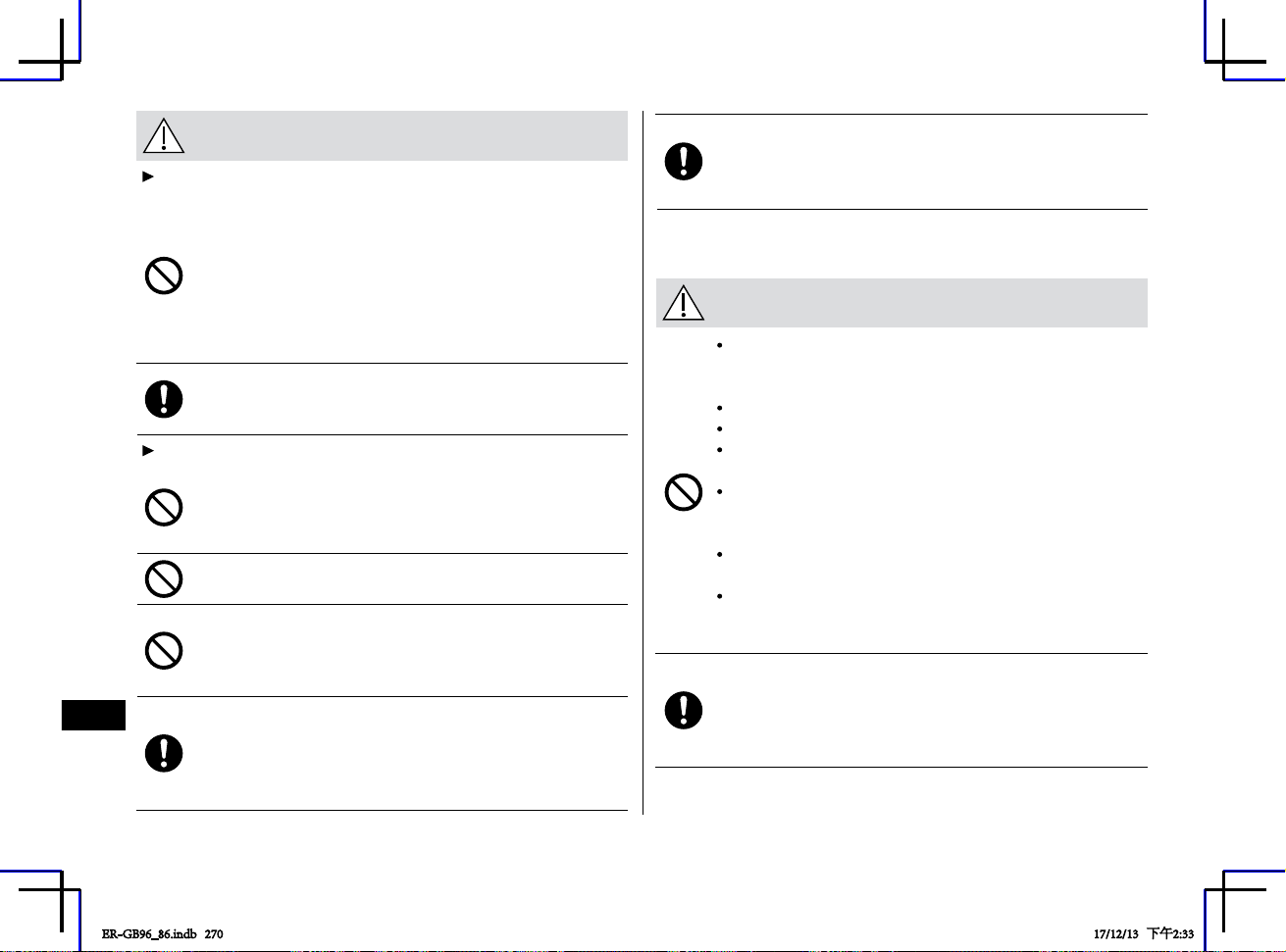Click the black section tab on the left margin
1286x952 pixels.
click(94, 715)
